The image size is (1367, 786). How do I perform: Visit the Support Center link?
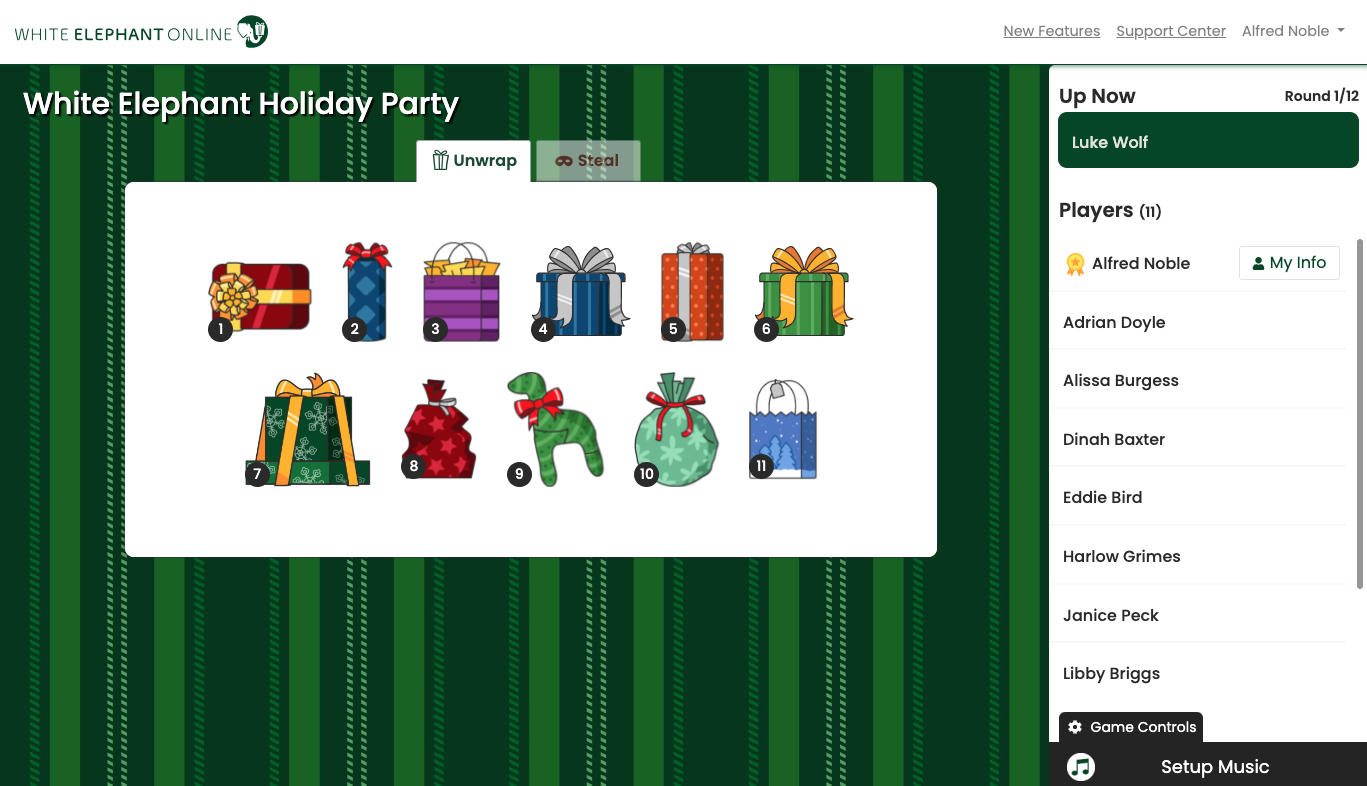click(1171, 31)
